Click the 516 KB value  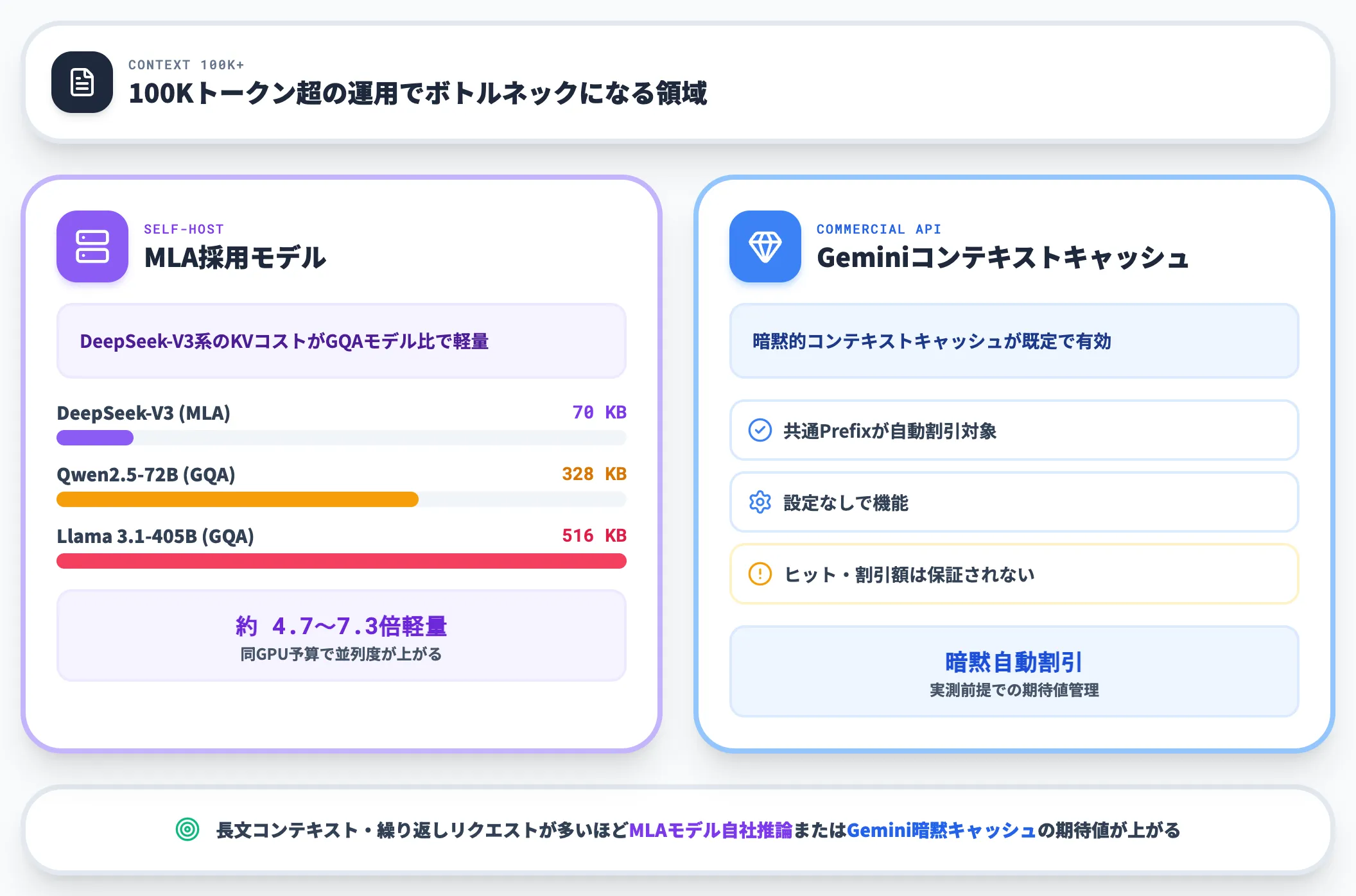coord(594,535)
